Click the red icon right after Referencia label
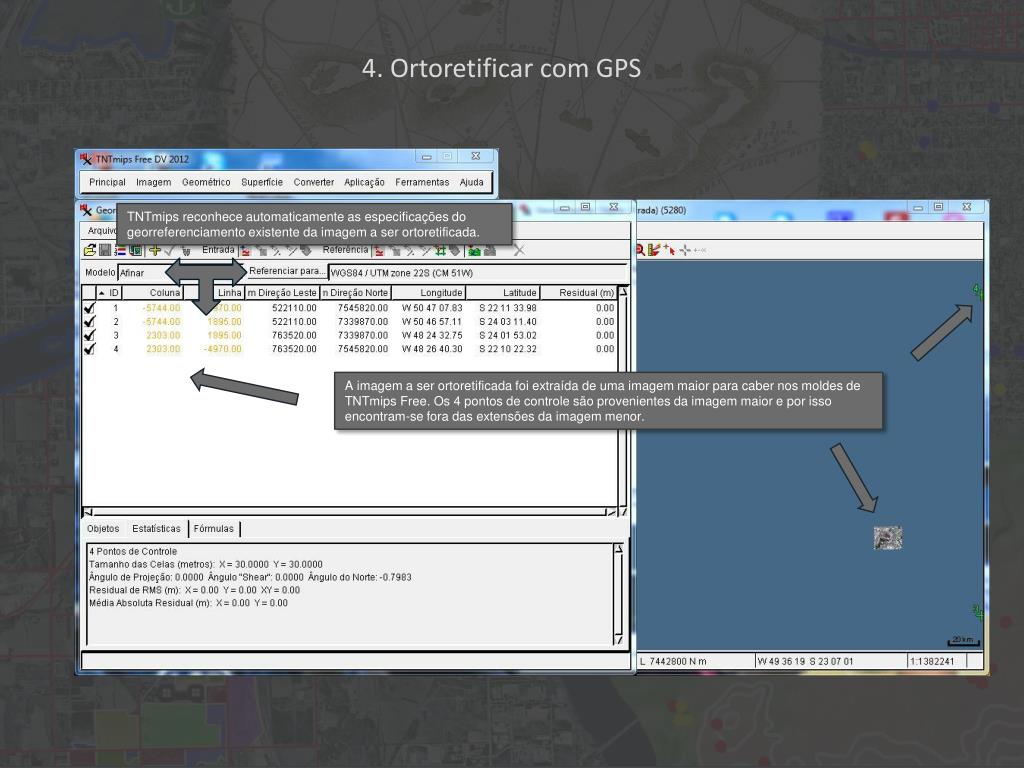Image resolution: width=1024 pixels, height=768 pixels. 379,251
